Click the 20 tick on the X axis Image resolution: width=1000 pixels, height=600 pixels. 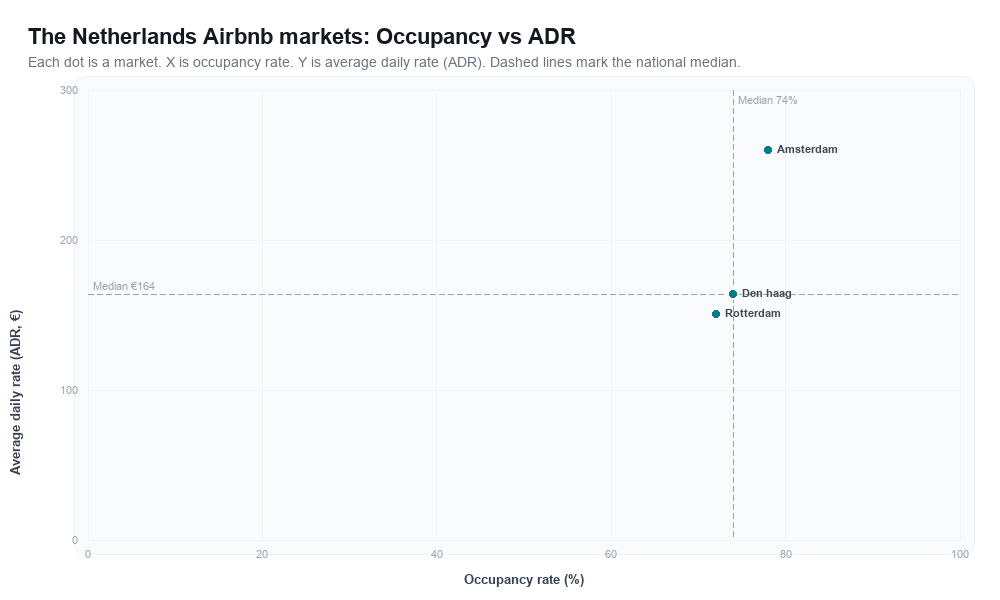[262, 554]
